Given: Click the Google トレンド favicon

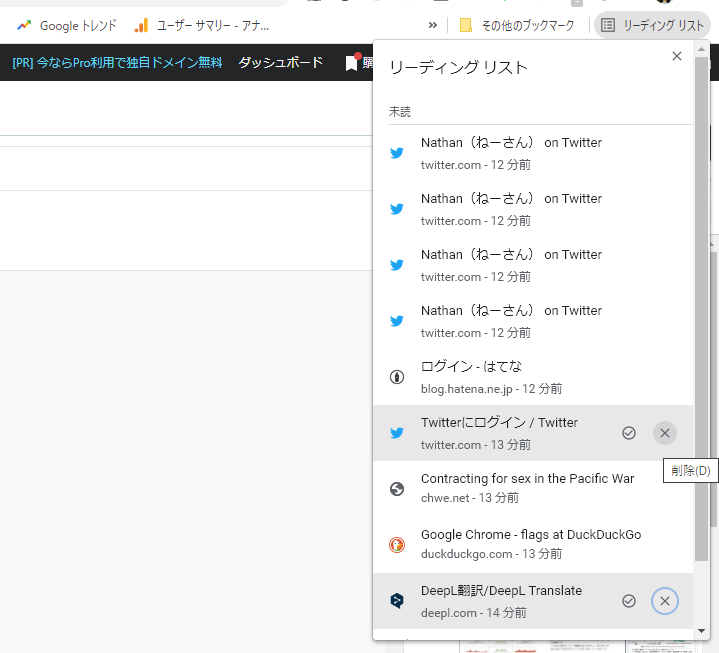Looking at the screenshot, I should pyautogui.click(x=24, y=26).
